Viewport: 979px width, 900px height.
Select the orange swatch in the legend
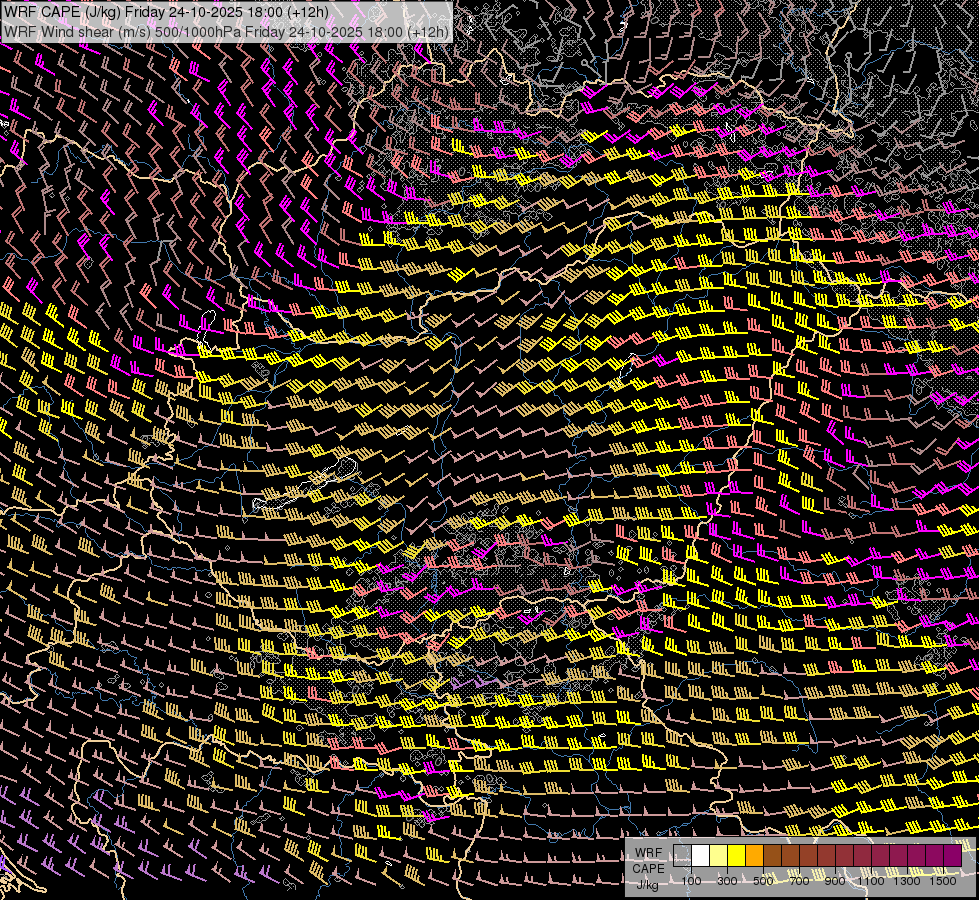[755, 856]
